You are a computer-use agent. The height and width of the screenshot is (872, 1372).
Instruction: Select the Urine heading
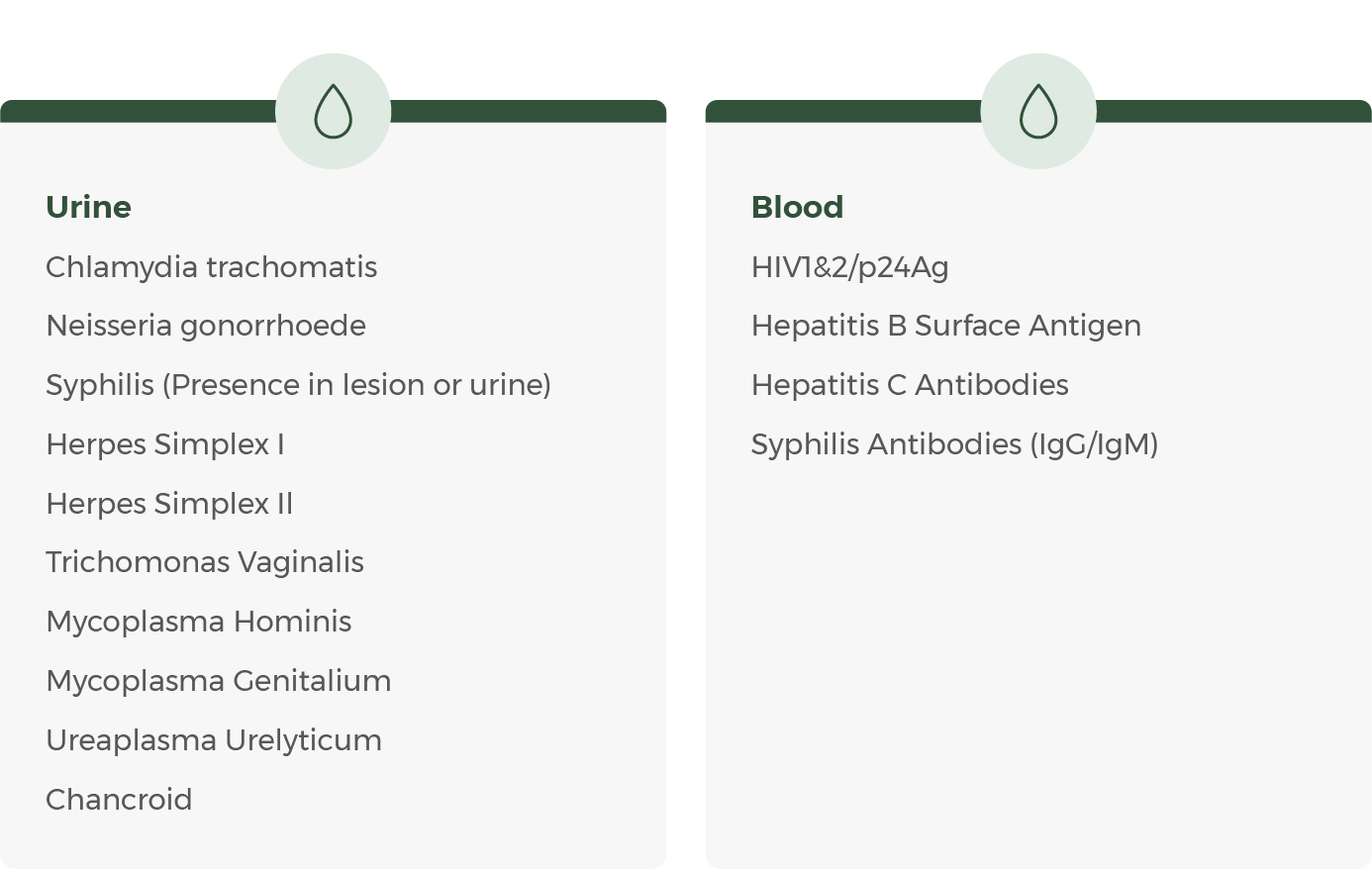(x=88, y=207)
